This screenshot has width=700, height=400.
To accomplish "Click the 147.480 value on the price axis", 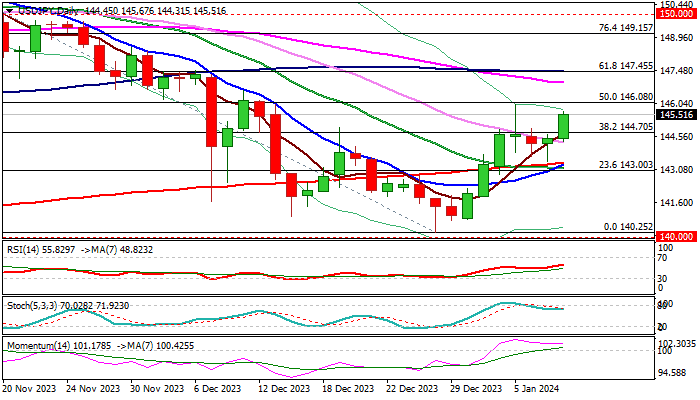I will coord(680,70).
